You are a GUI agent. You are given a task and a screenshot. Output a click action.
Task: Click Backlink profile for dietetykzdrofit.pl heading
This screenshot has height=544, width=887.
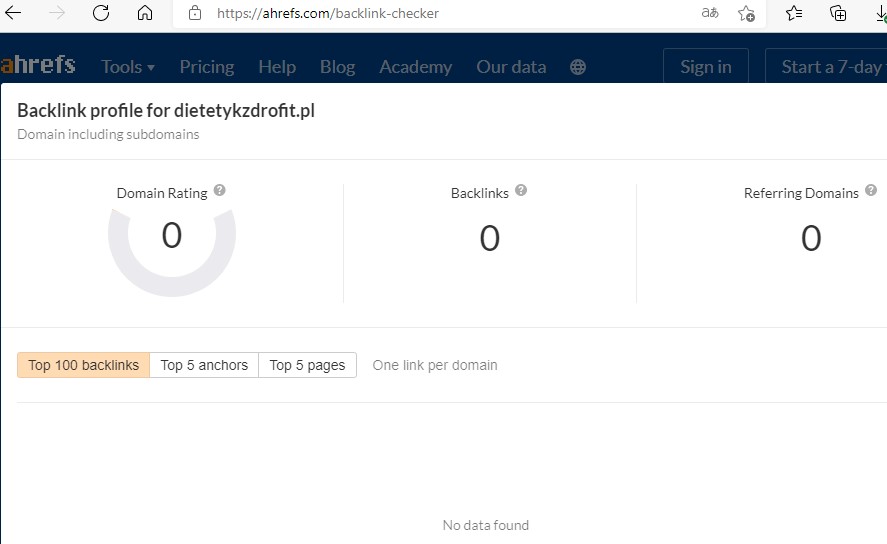coord(166,110)
